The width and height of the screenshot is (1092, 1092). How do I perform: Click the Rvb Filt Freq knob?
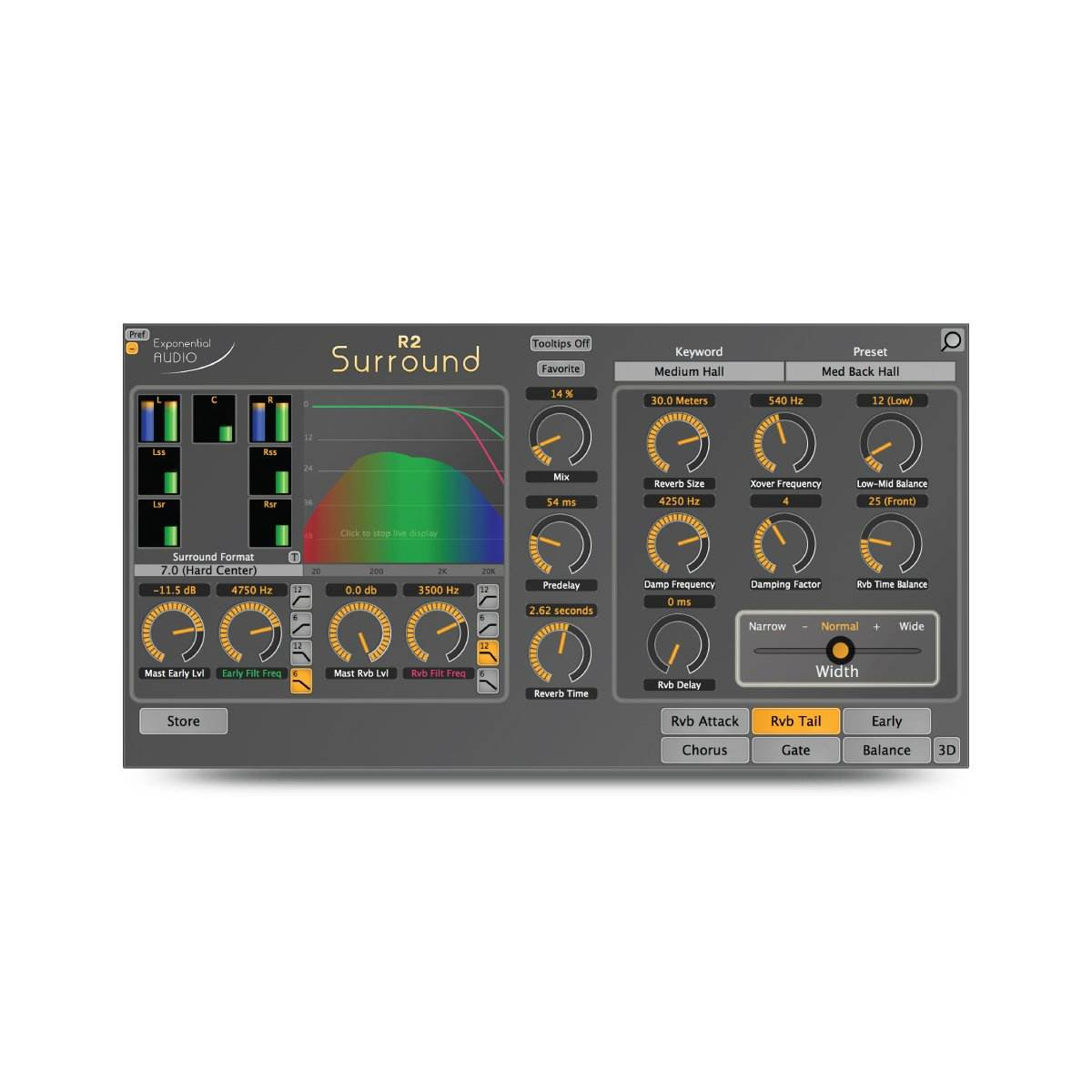[438, 633]
